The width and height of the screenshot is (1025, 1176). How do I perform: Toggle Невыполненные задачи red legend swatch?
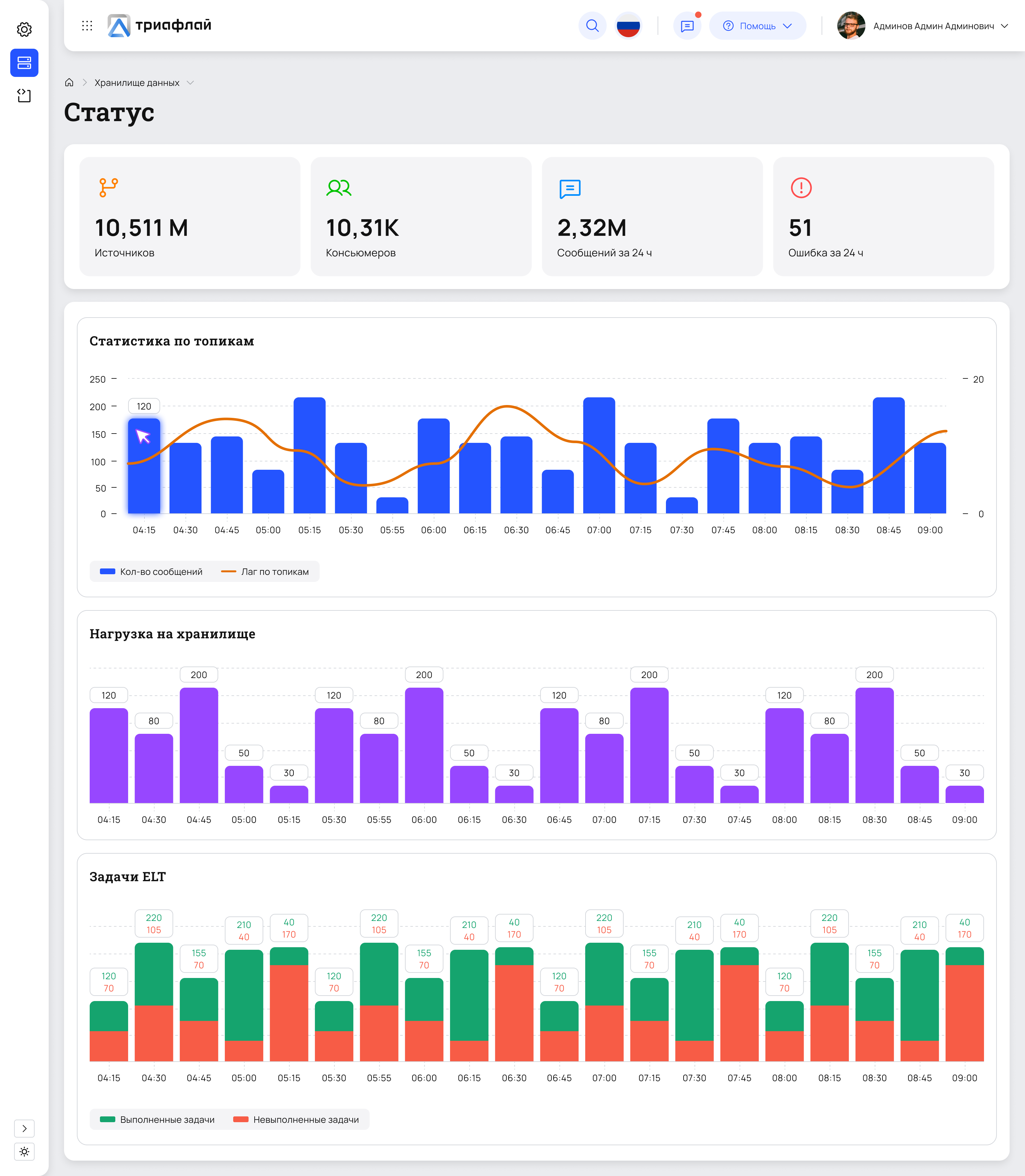click(241, 1119)
